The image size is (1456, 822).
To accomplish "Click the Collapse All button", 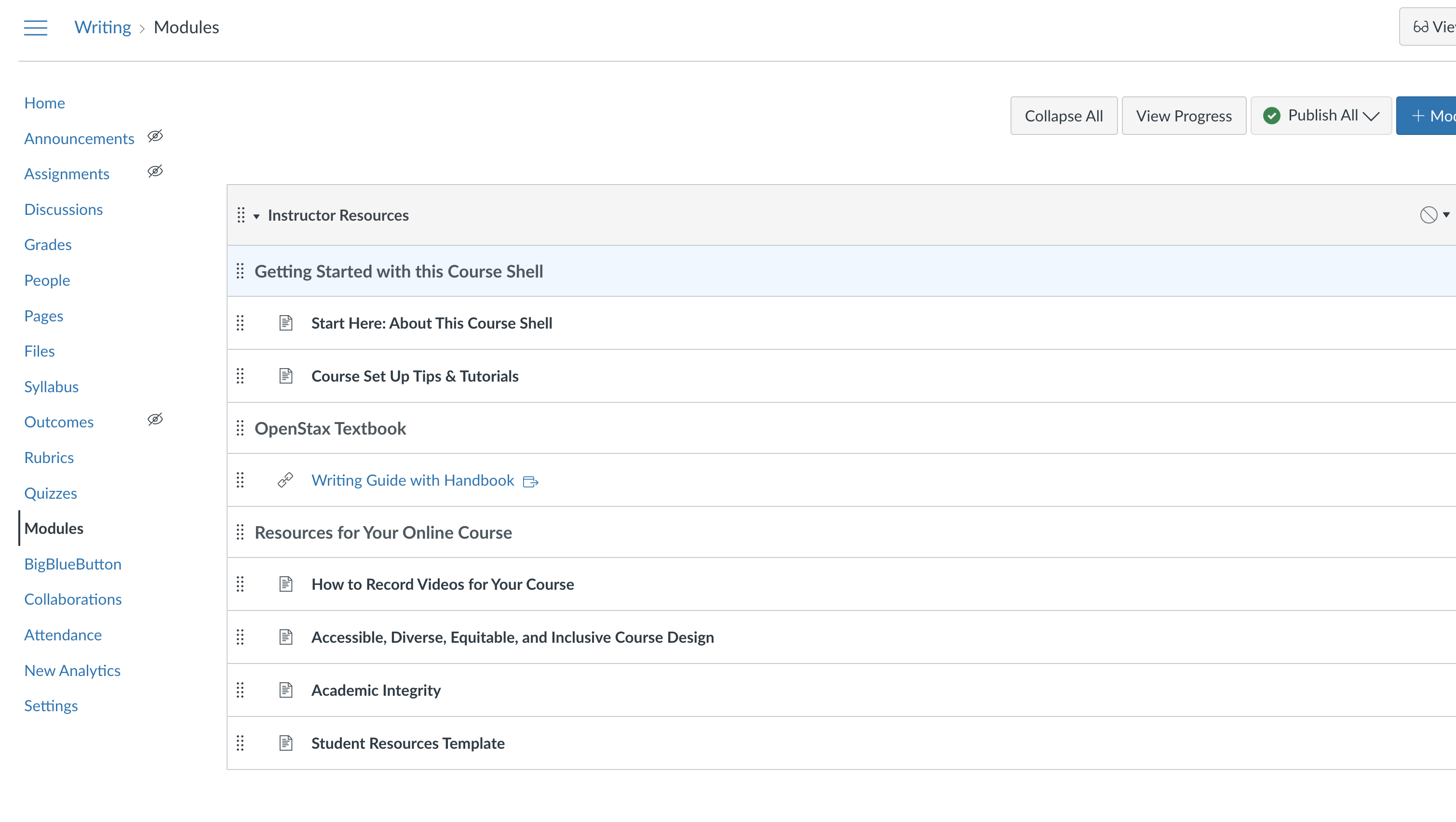I will coord(1064,116).
